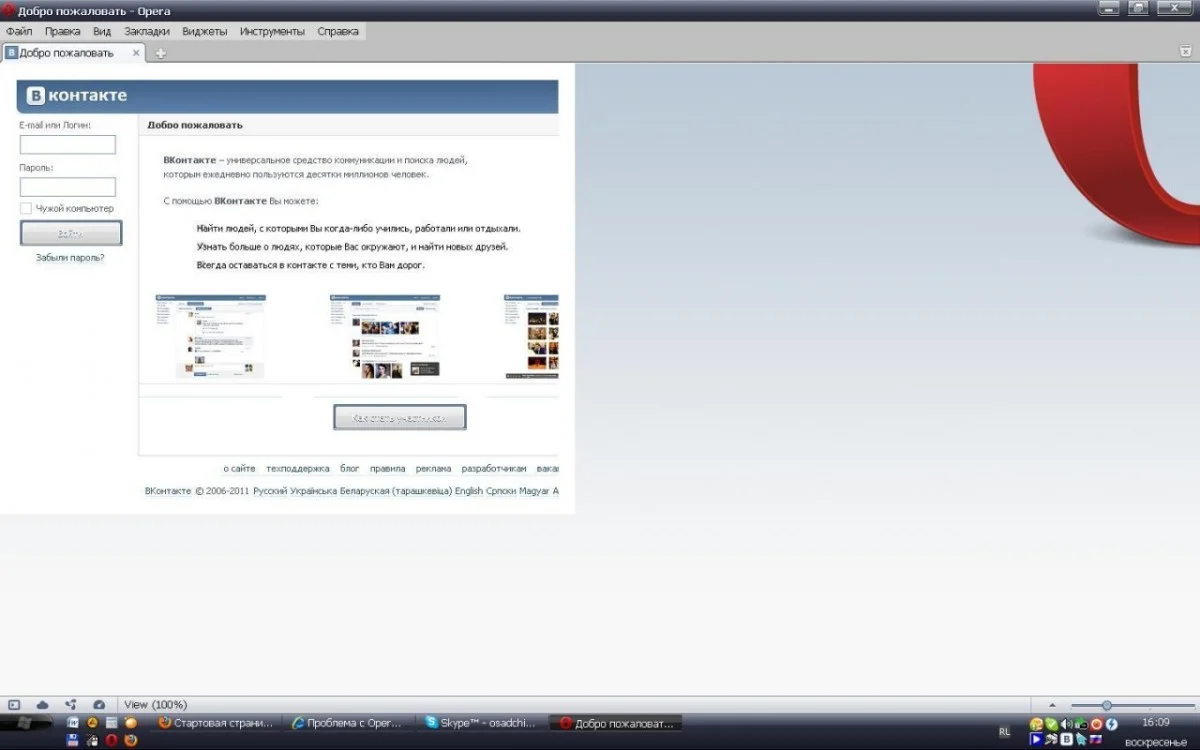Click the VKontakte logo in page header
Image resolution: width=1200 pixels, height=750 pixels.
point(77,96)
